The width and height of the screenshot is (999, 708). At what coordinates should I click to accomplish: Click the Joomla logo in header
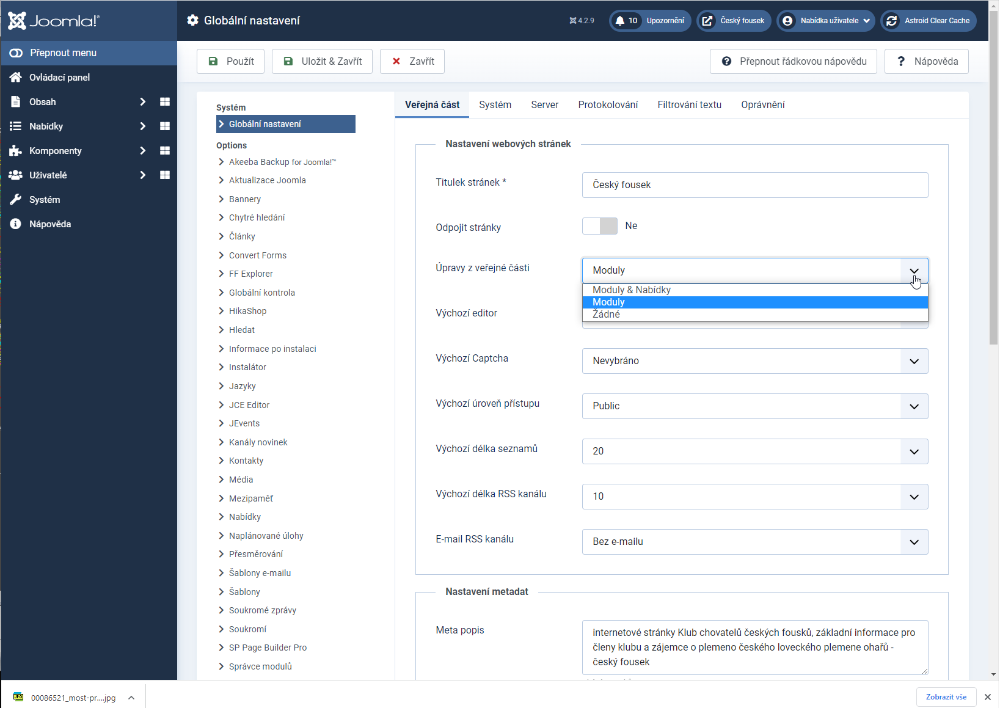click(54, 20)
